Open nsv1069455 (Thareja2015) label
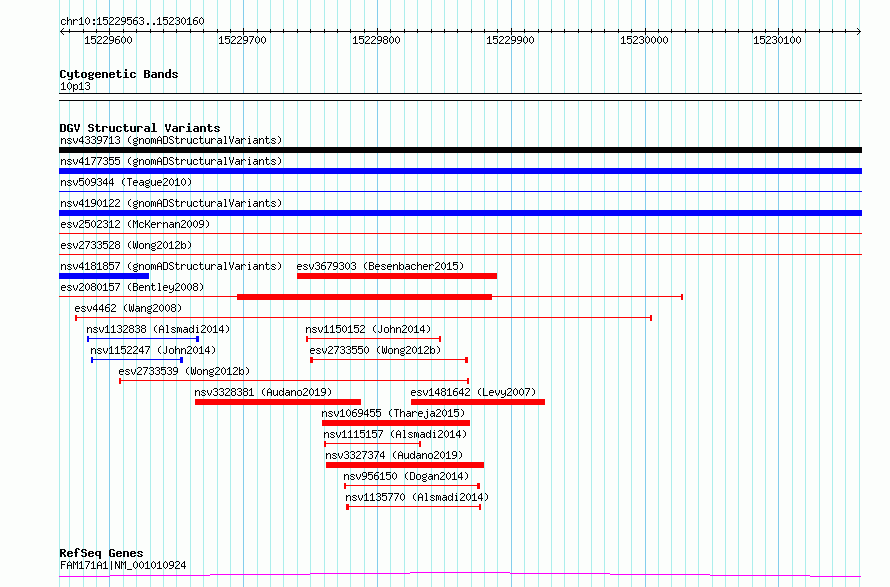Viewport: 890px width, 587px height. click(393, 413)
